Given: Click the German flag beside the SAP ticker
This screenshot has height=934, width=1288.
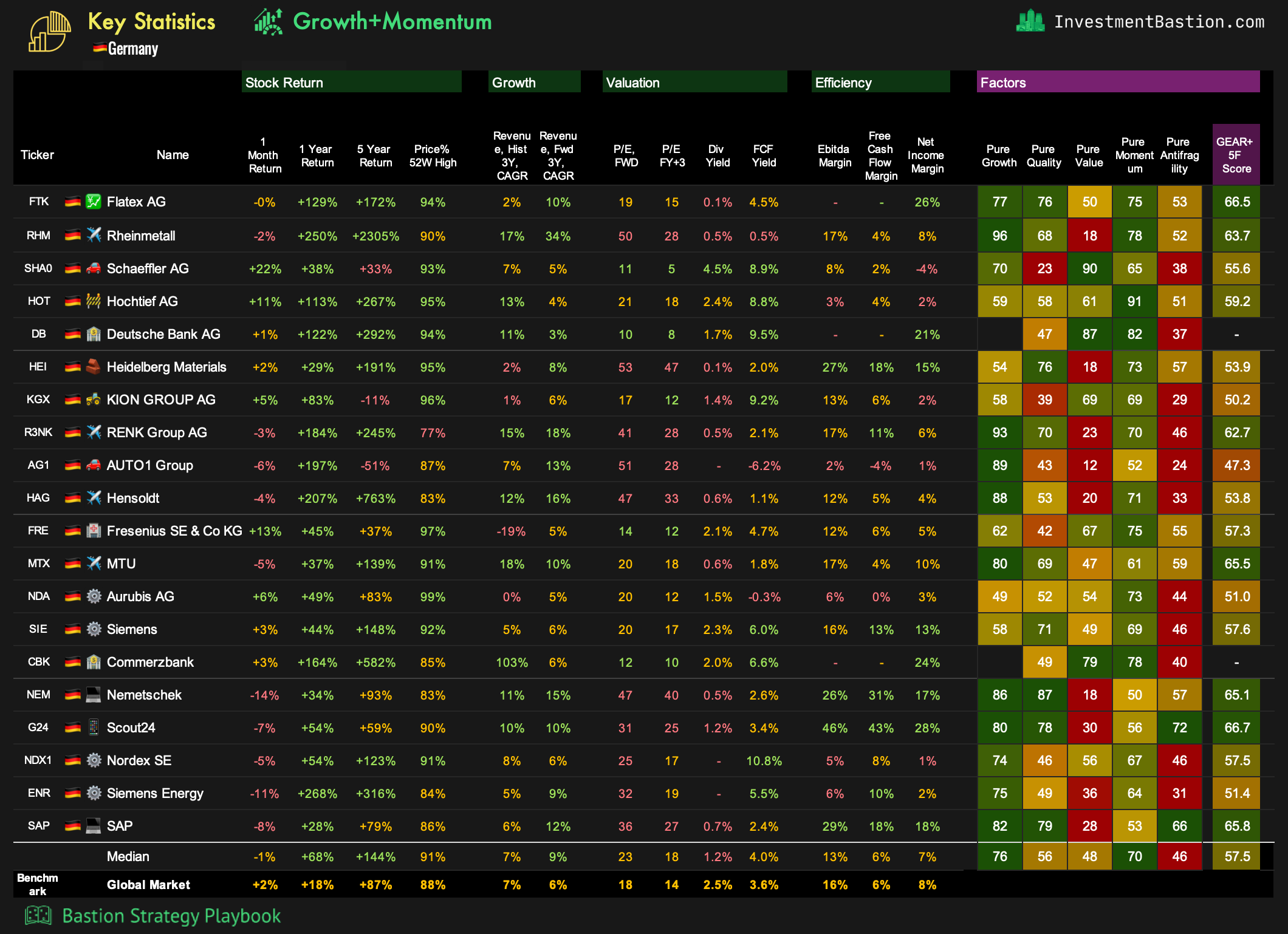Looking at the screenshot, I should [73, 826].
